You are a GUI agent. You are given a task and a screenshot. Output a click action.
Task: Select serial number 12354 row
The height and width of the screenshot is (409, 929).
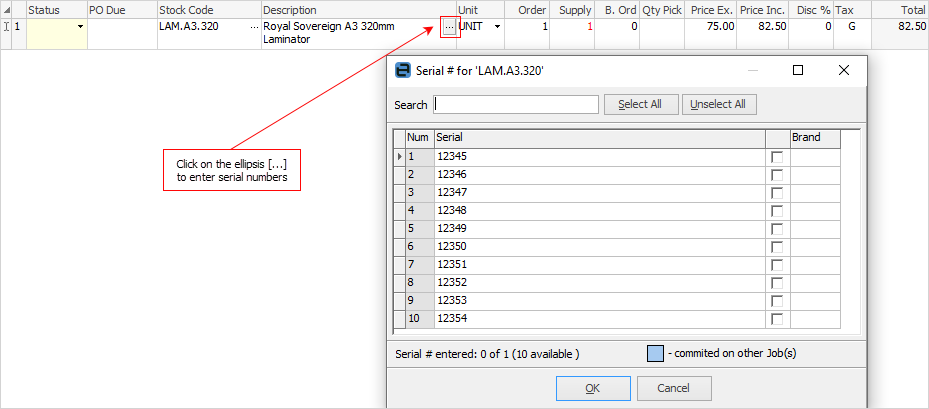(600, 319)
